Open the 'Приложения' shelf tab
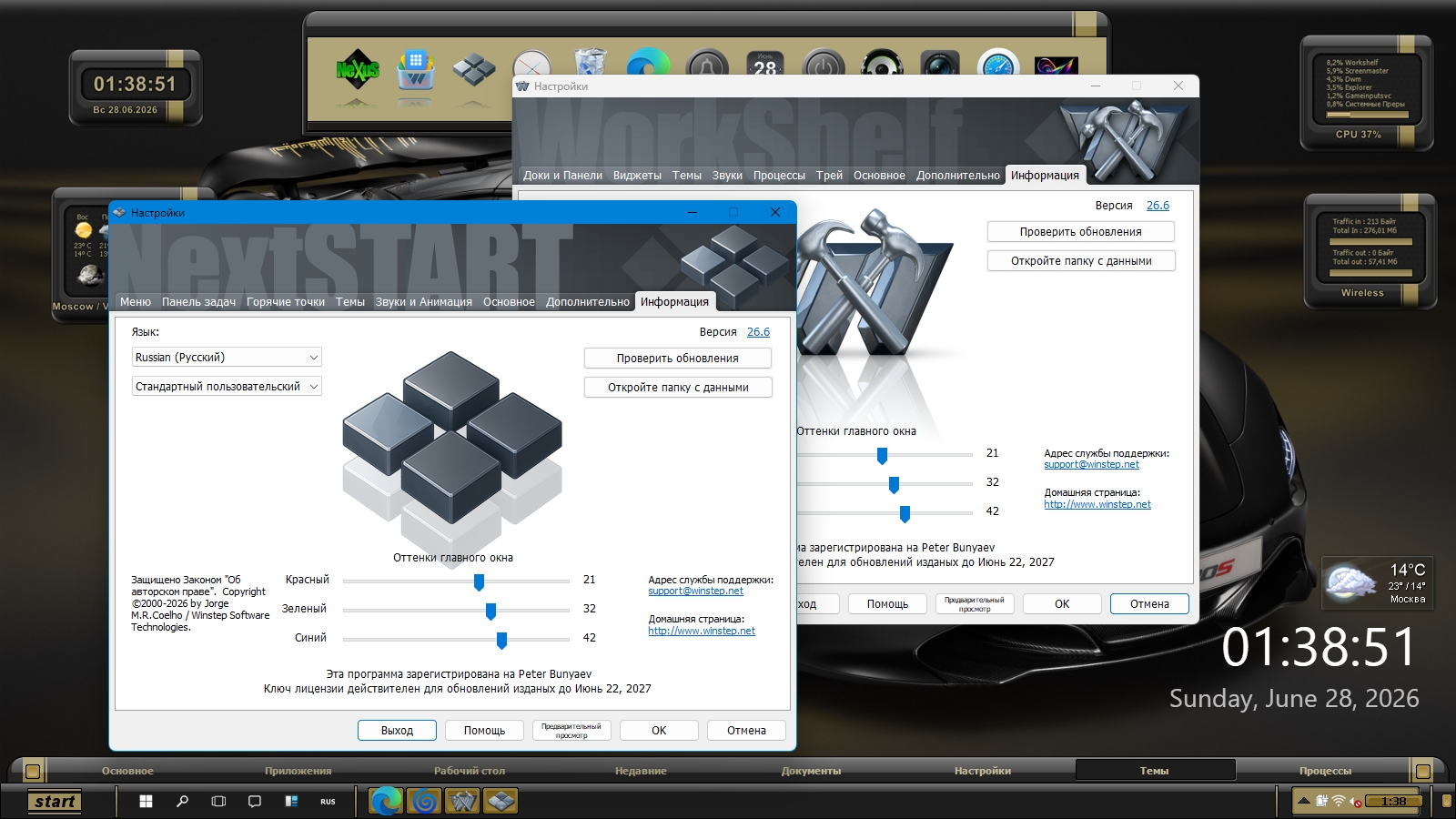Viewport: 1456px width, 819px height. pos(298,771)
